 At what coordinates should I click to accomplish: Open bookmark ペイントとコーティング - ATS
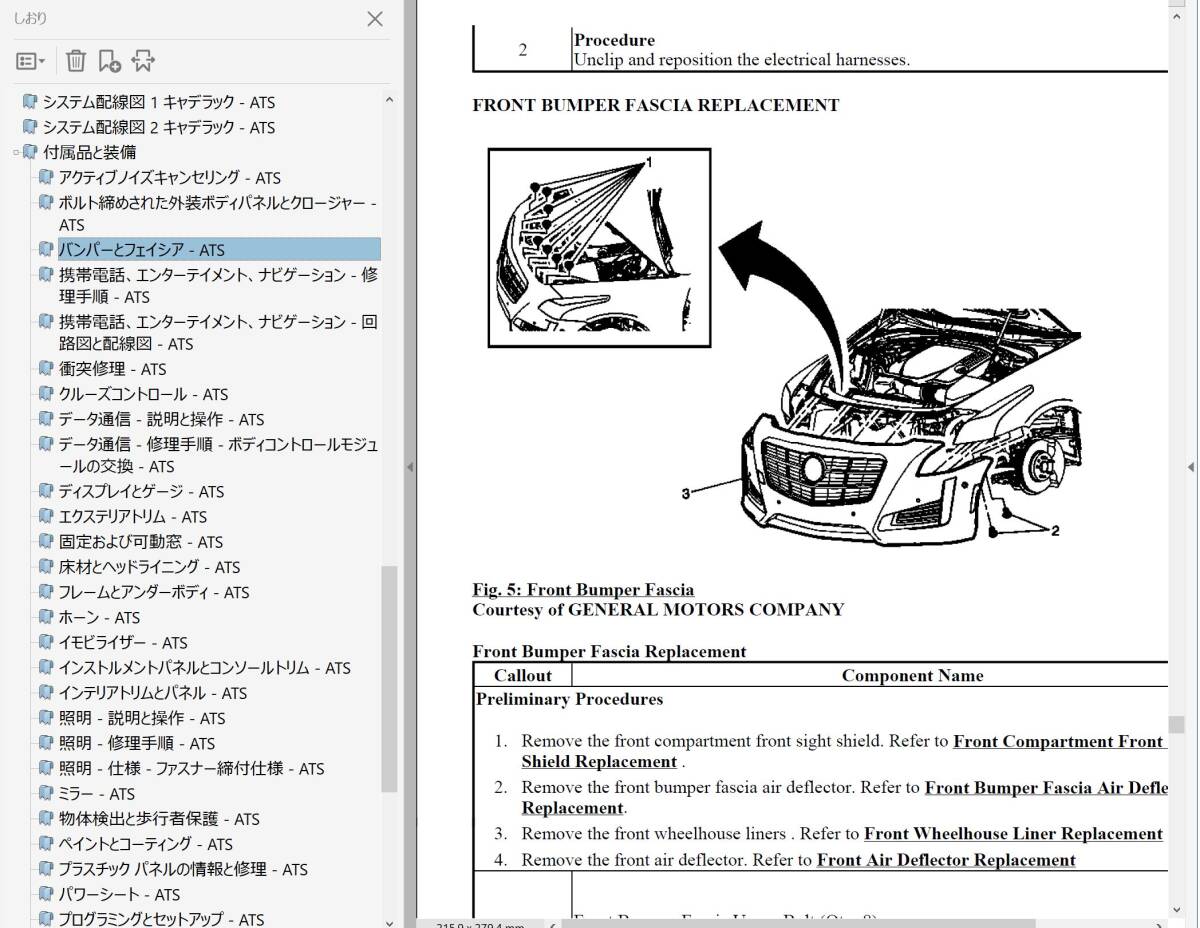click(145, 844)
